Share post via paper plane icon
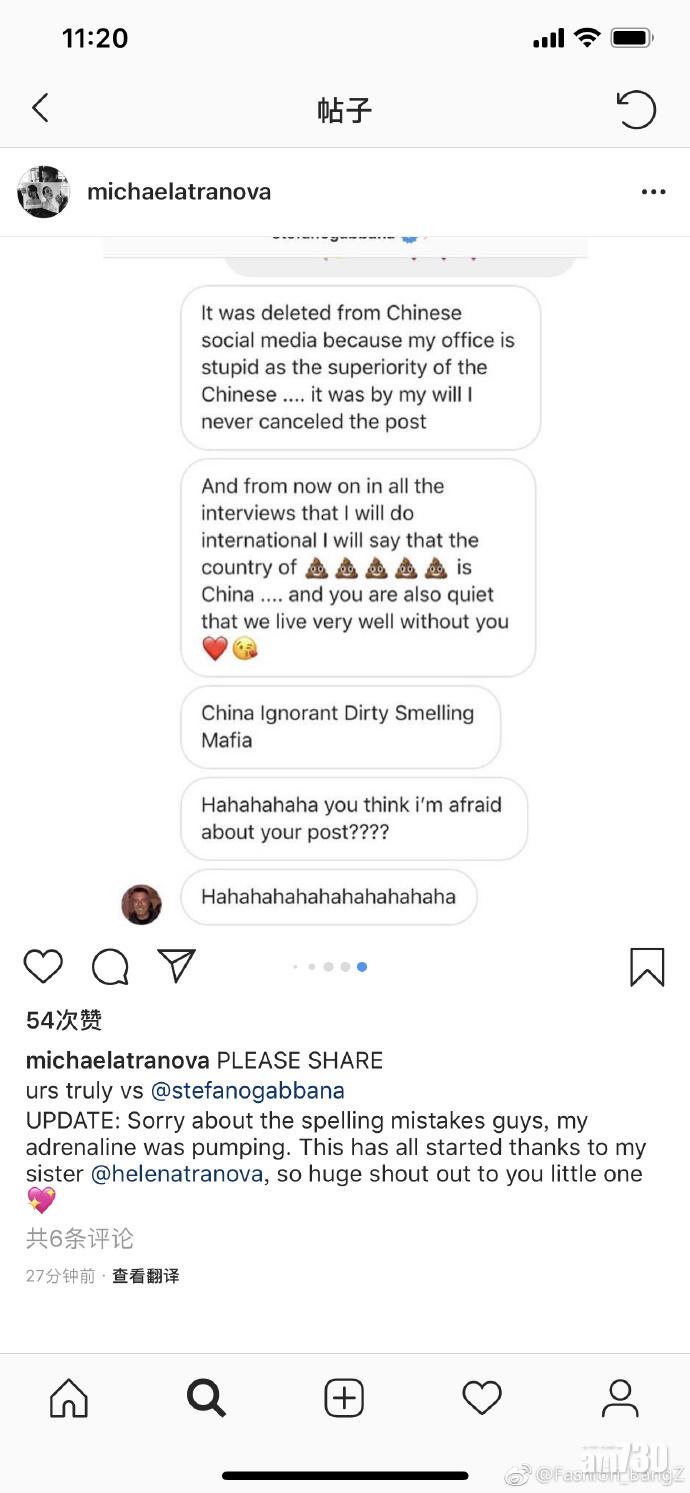This screenshot has width=690, height=1493. 176,966
